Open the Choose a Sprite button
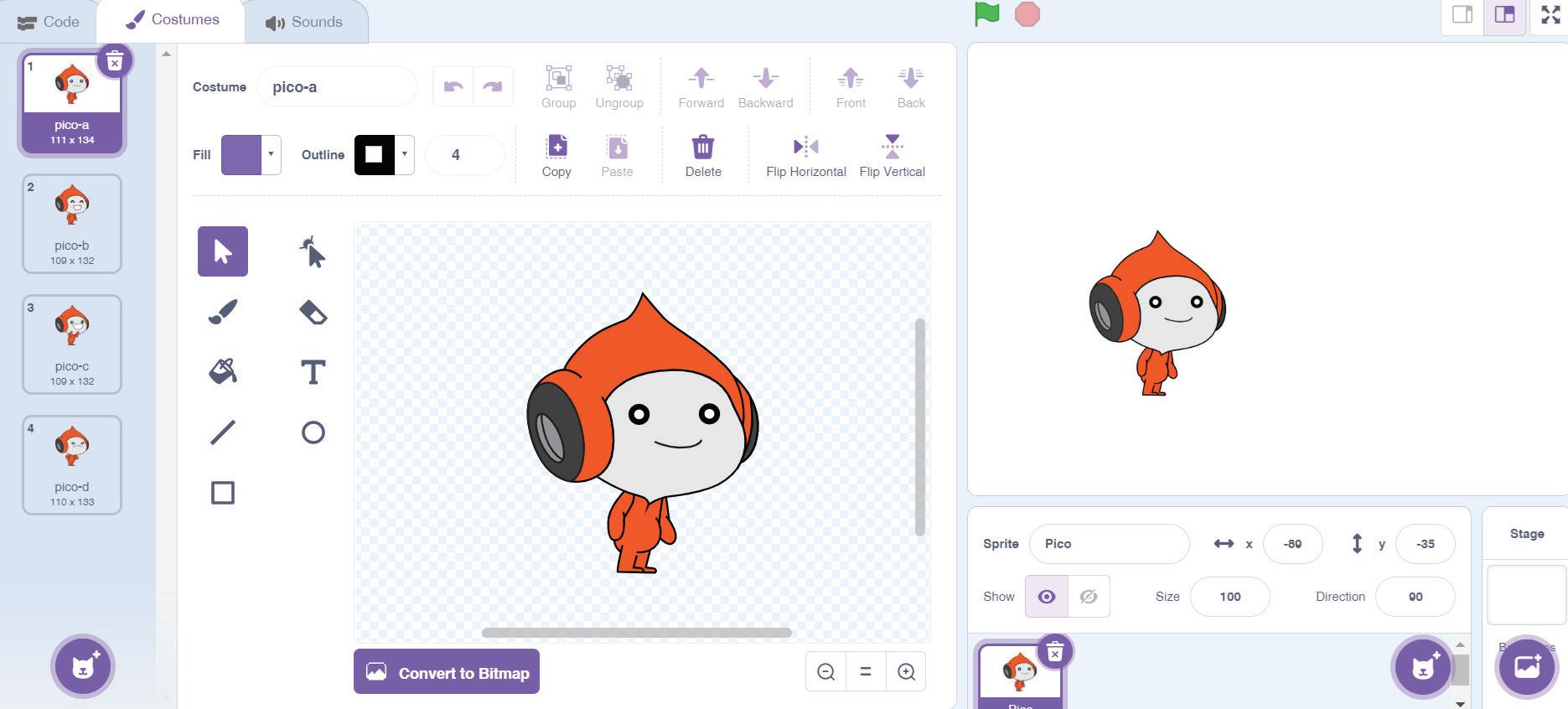 point(1422,667)
